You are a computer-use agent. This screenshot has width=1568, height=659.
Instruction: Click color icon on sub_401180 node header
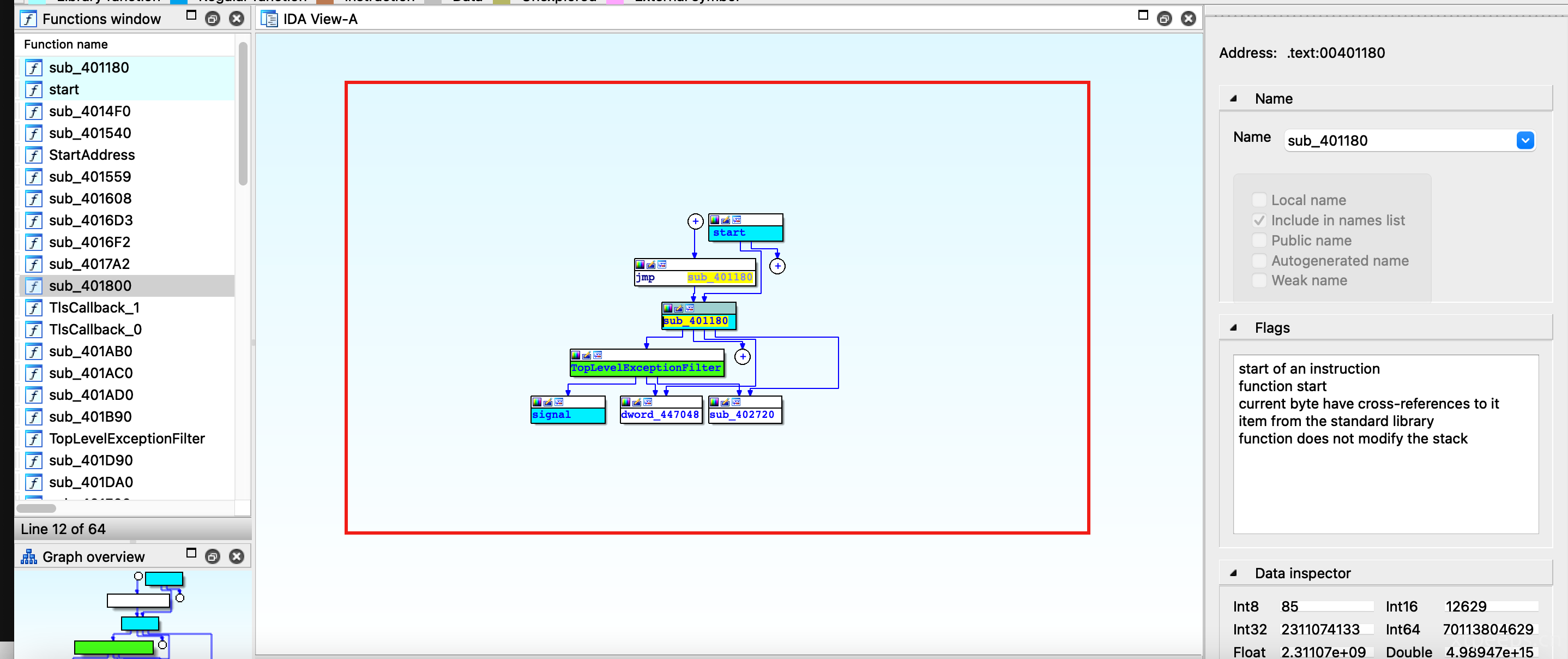coord(668,309)
